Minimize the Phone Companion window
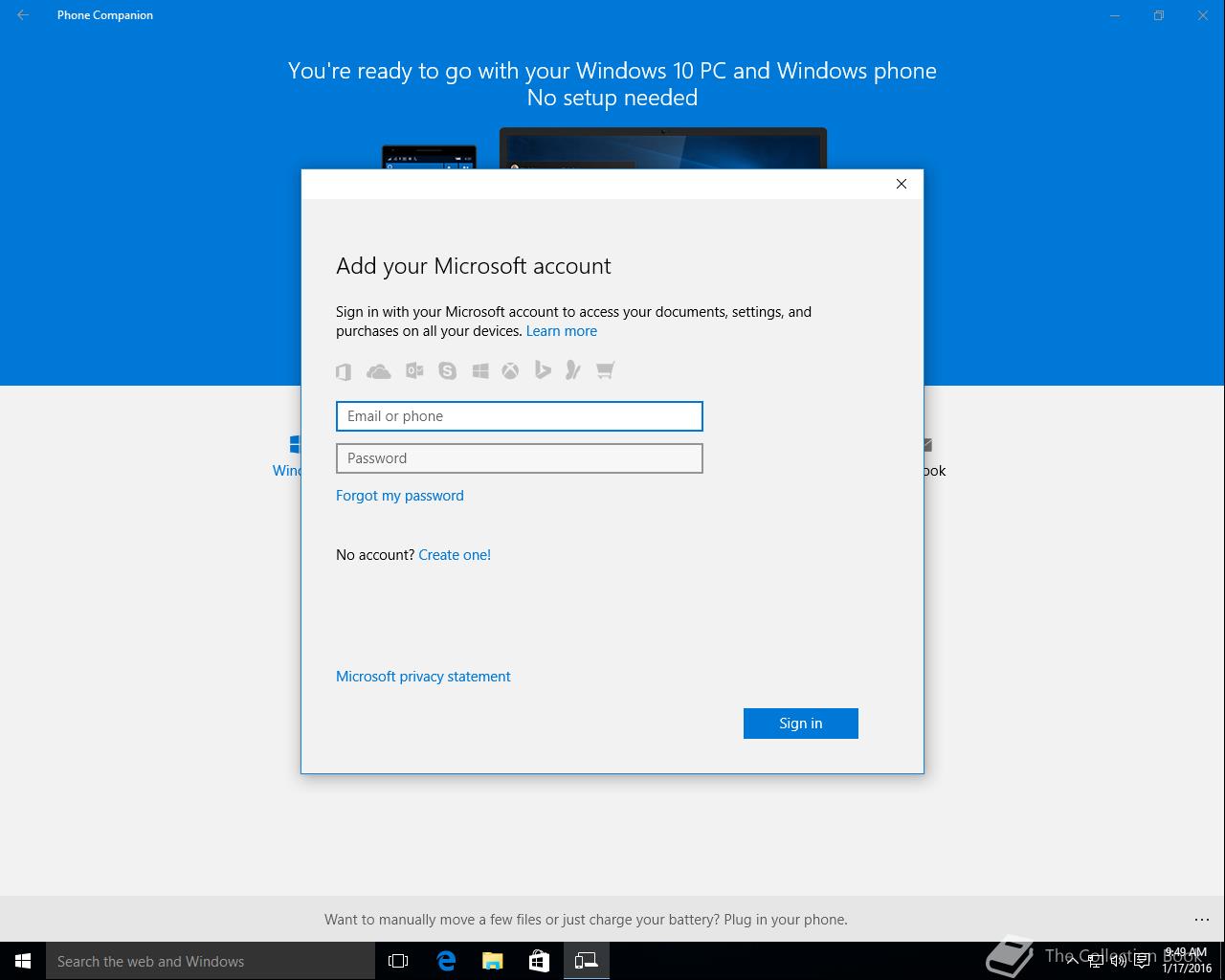Screen dimensions: 1225x980 [x=1115, y=15]
